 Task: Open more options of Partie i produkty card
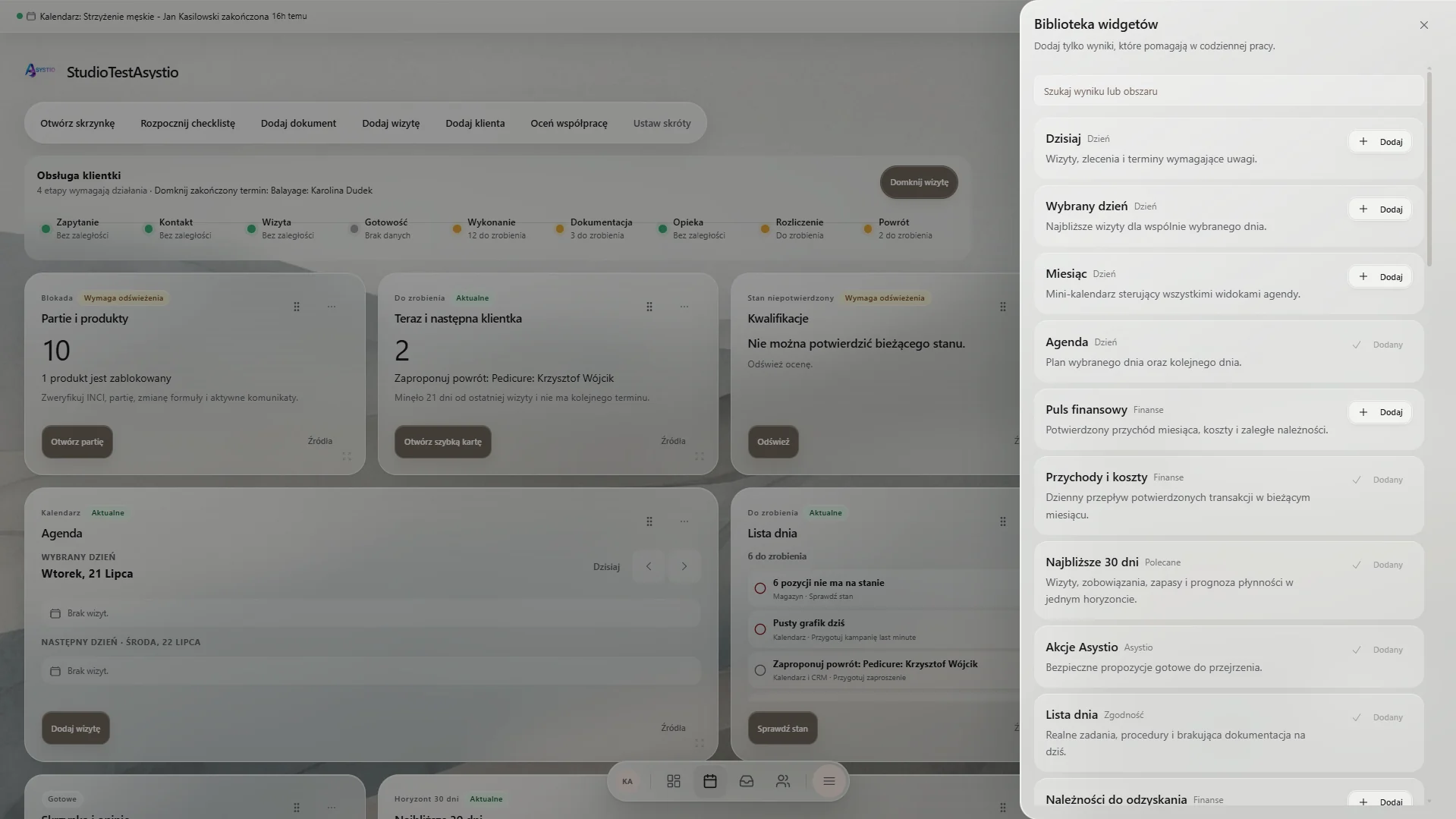tap(332, 307)
